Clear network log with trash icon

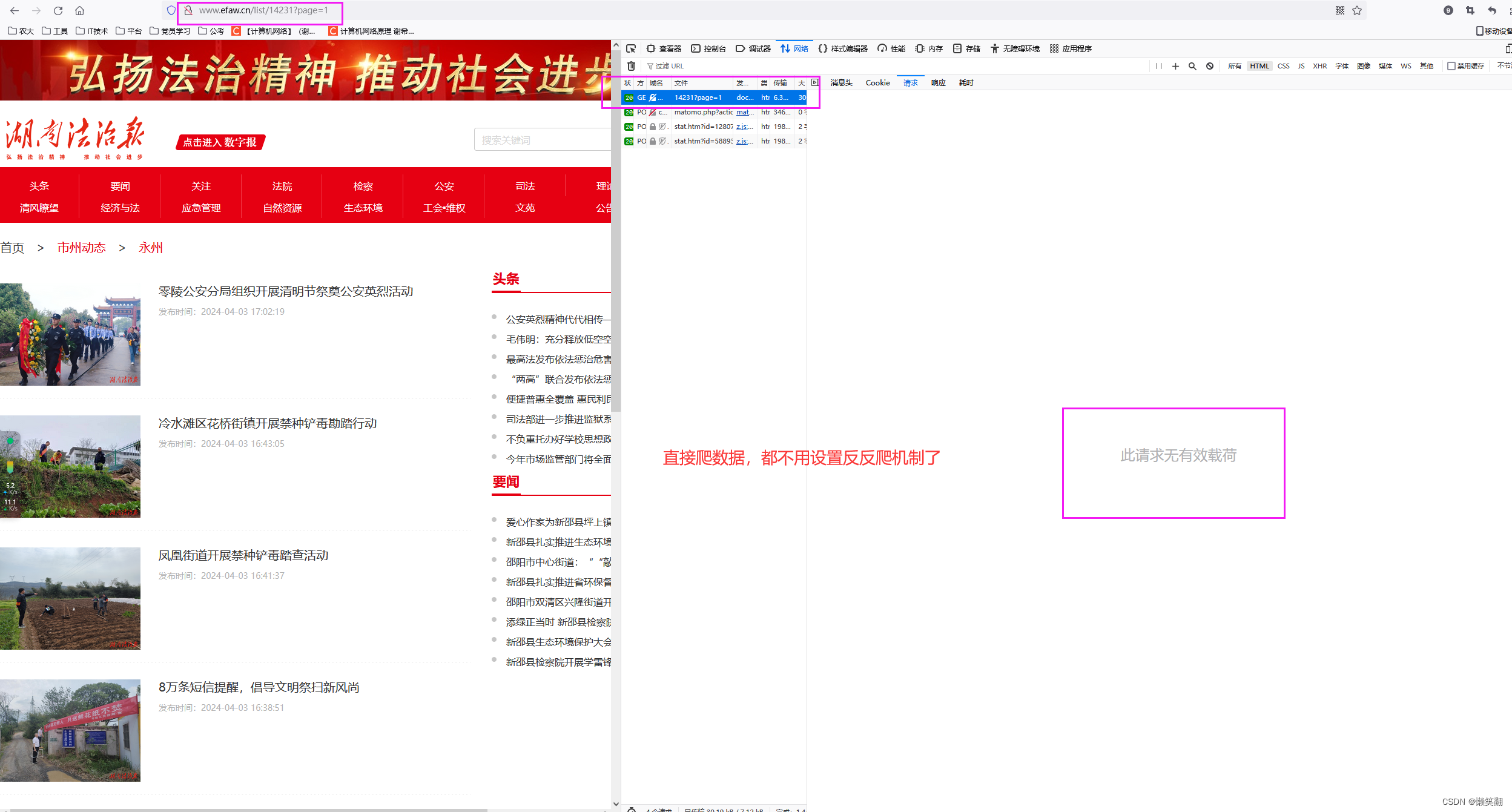631,66
